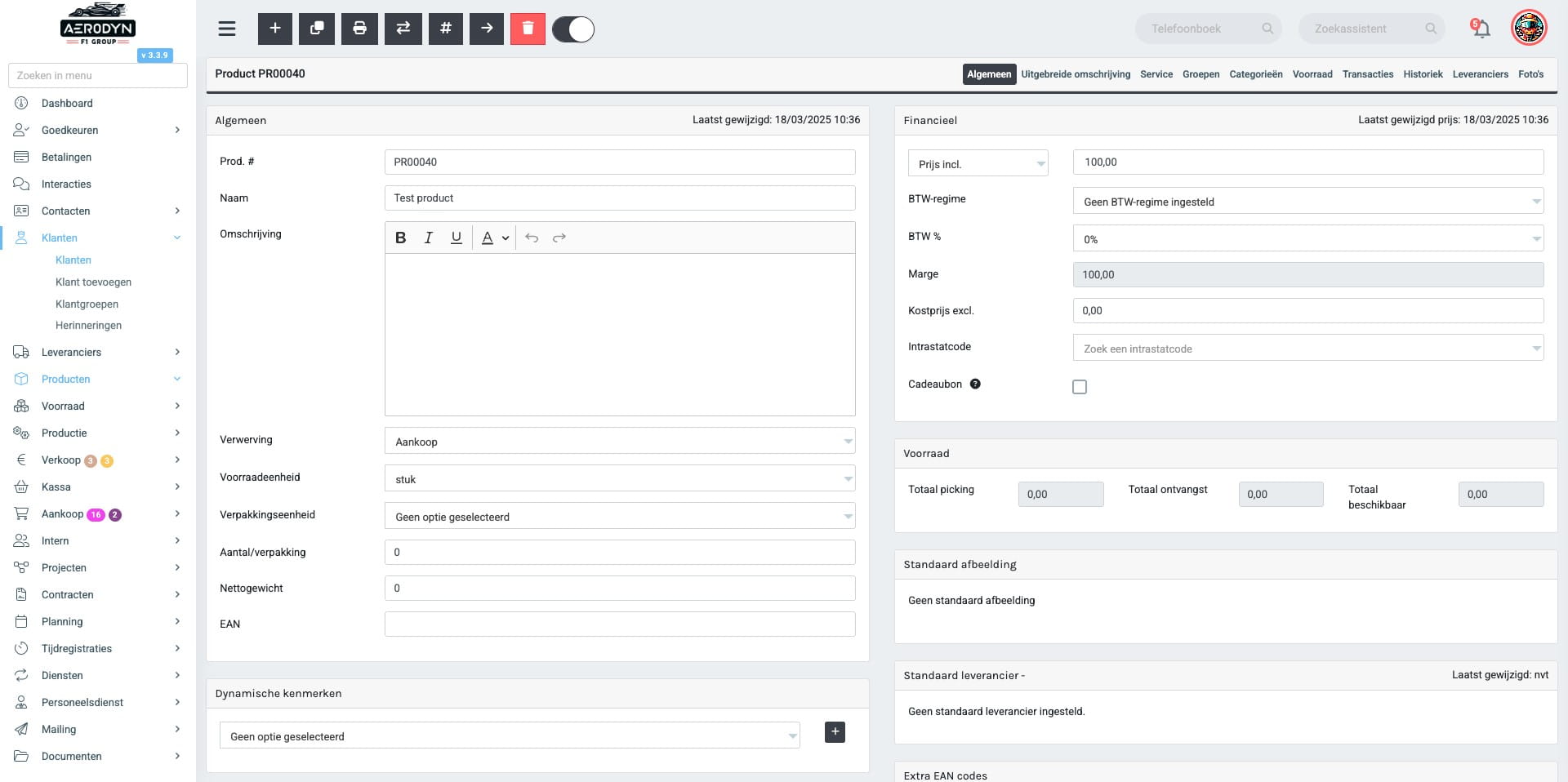Switch to the Voorraad tab
This screenshot has height=782, width=1568.
(x=1312, y=74)
